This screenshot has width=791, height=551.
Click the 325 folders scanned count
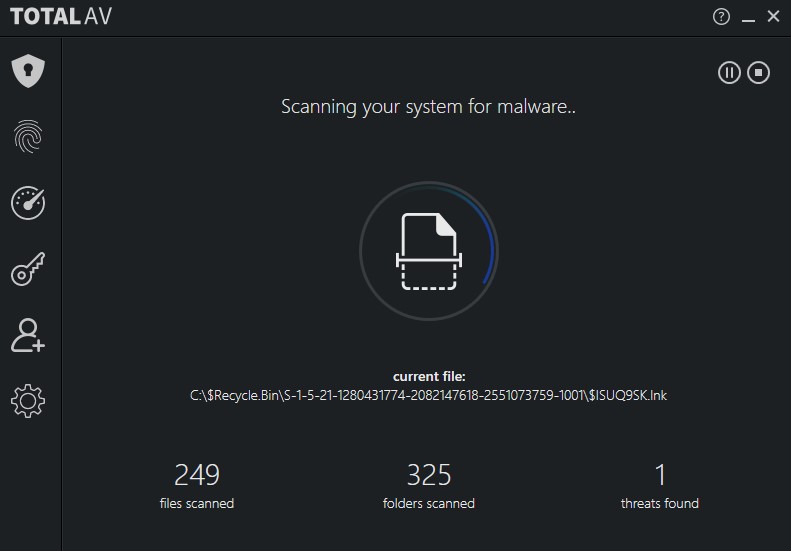(x=429, y=475)
